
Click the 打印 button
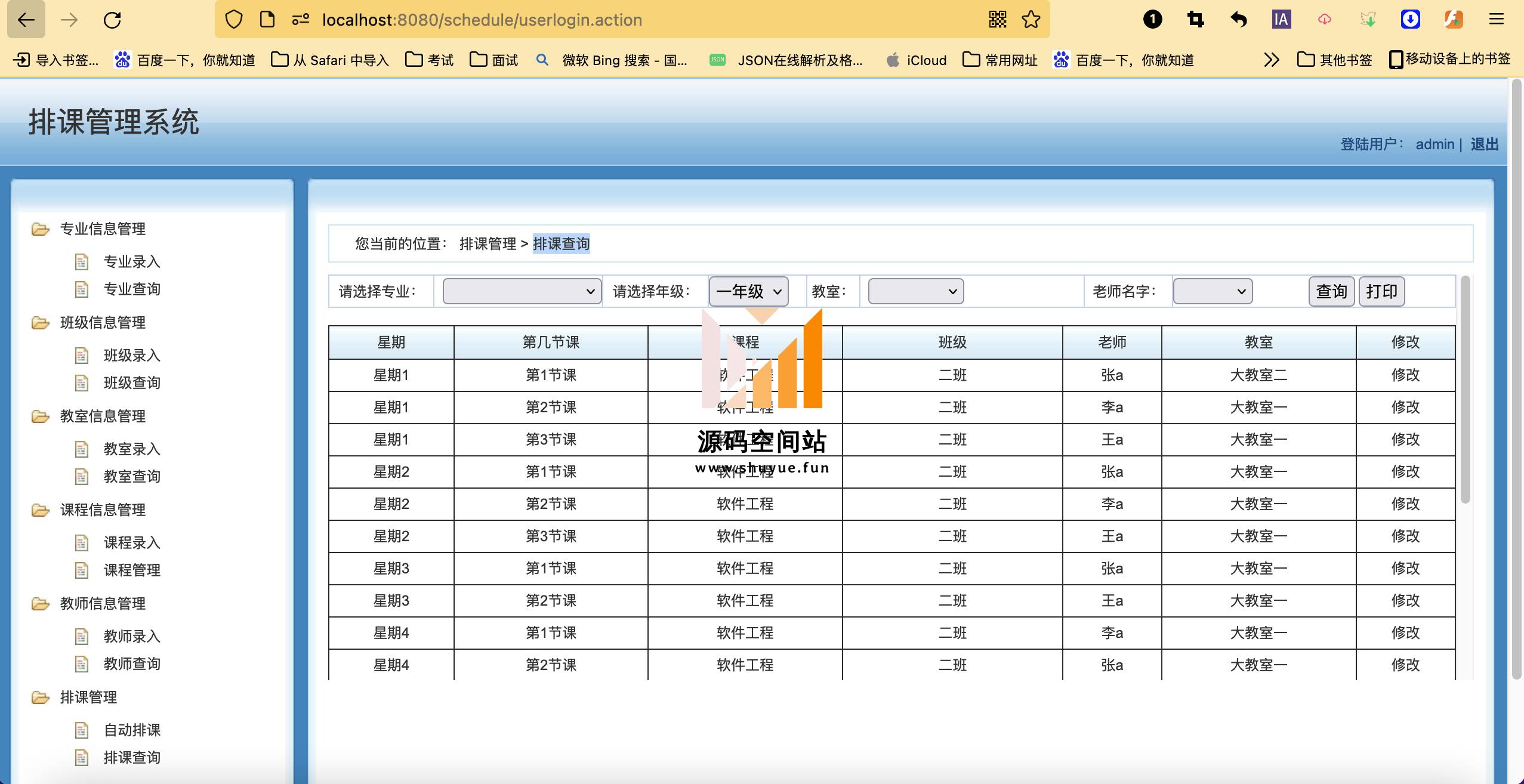pos(1381,291)
